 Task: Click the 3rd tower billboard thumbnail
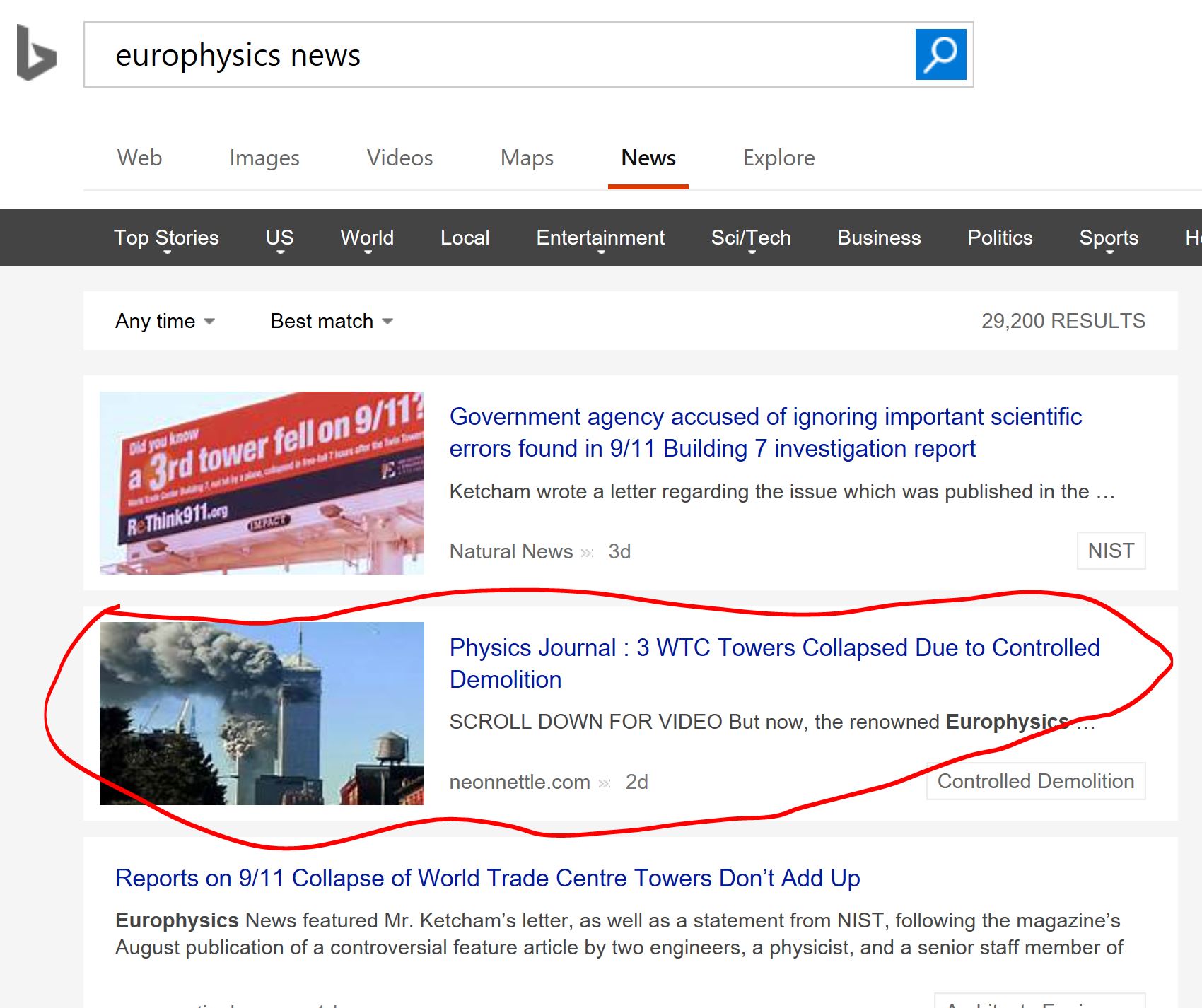(x=262, y=483)
